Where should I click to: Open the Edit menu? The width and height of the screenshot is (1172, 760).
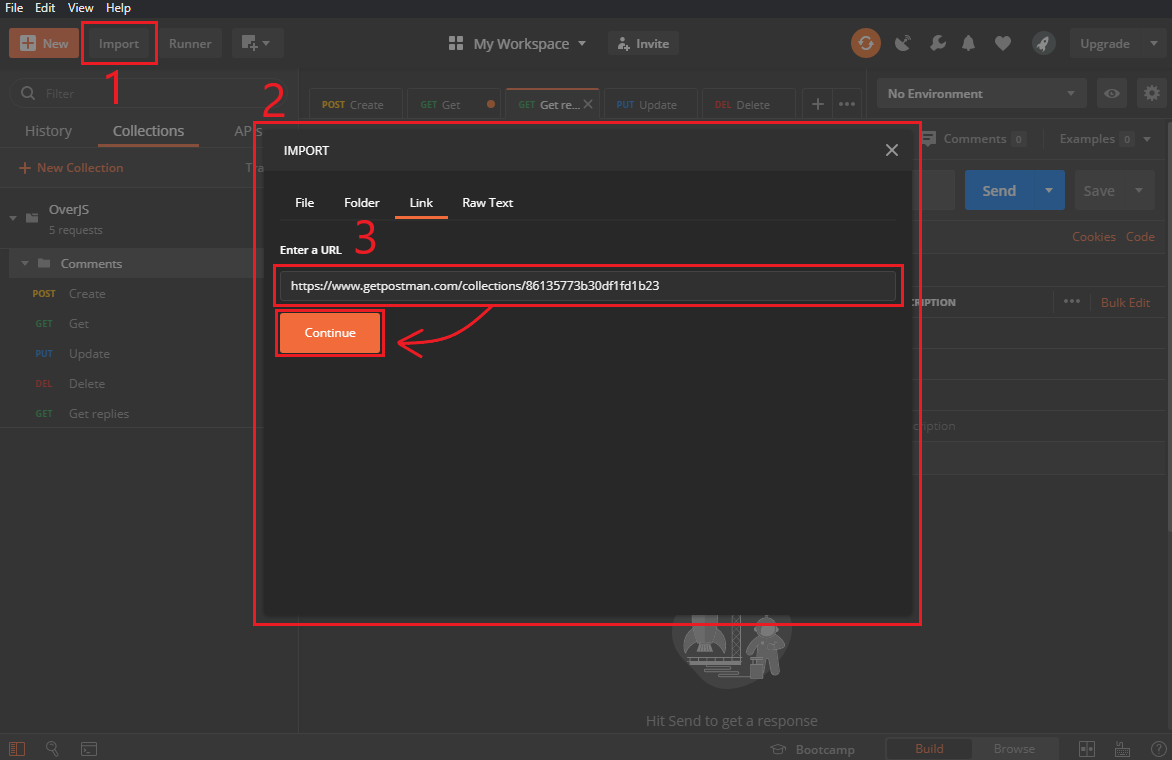[45, 7]
